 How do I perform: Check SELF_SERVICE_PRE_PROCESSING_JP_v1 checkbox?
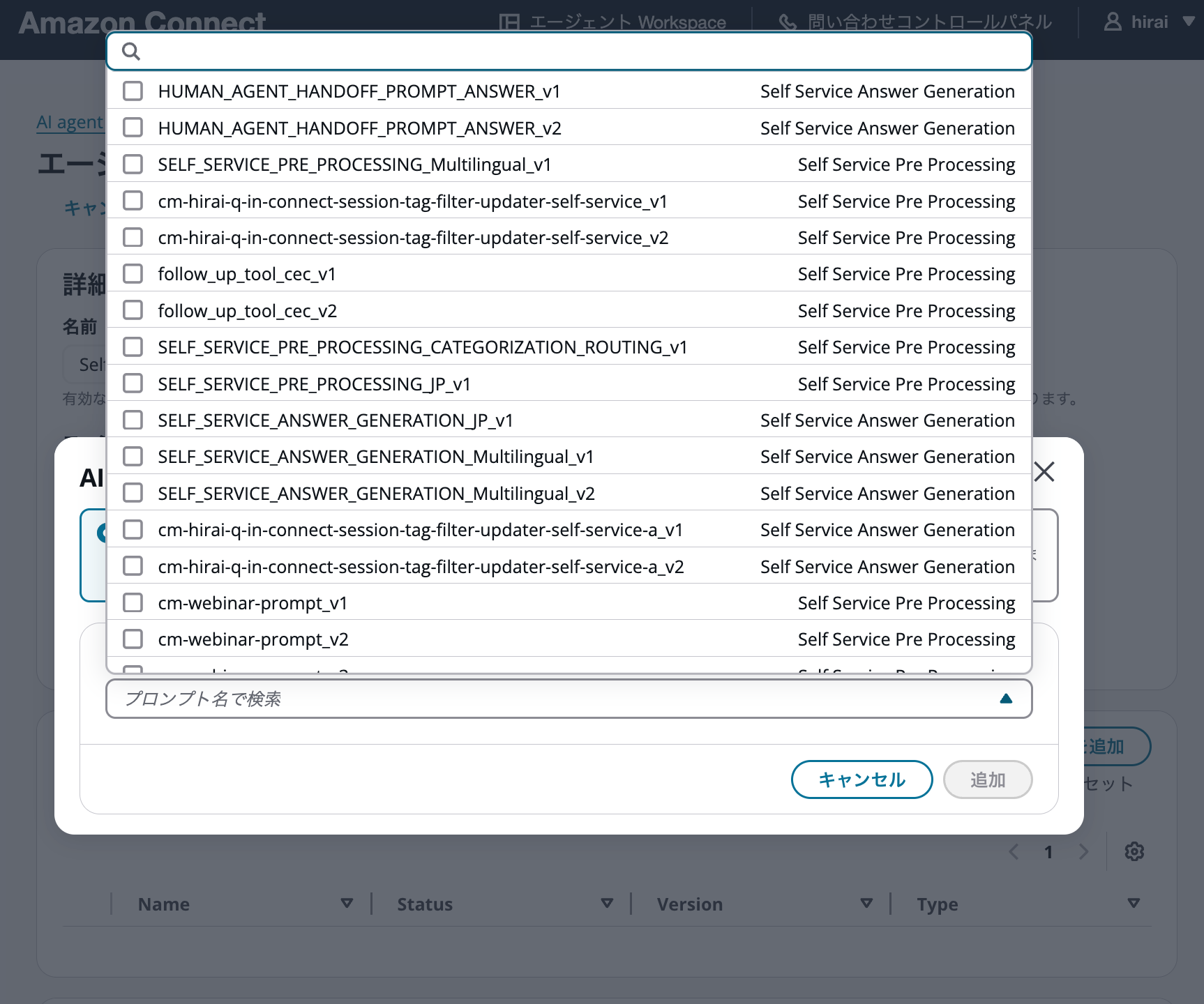tap(133, 383)
